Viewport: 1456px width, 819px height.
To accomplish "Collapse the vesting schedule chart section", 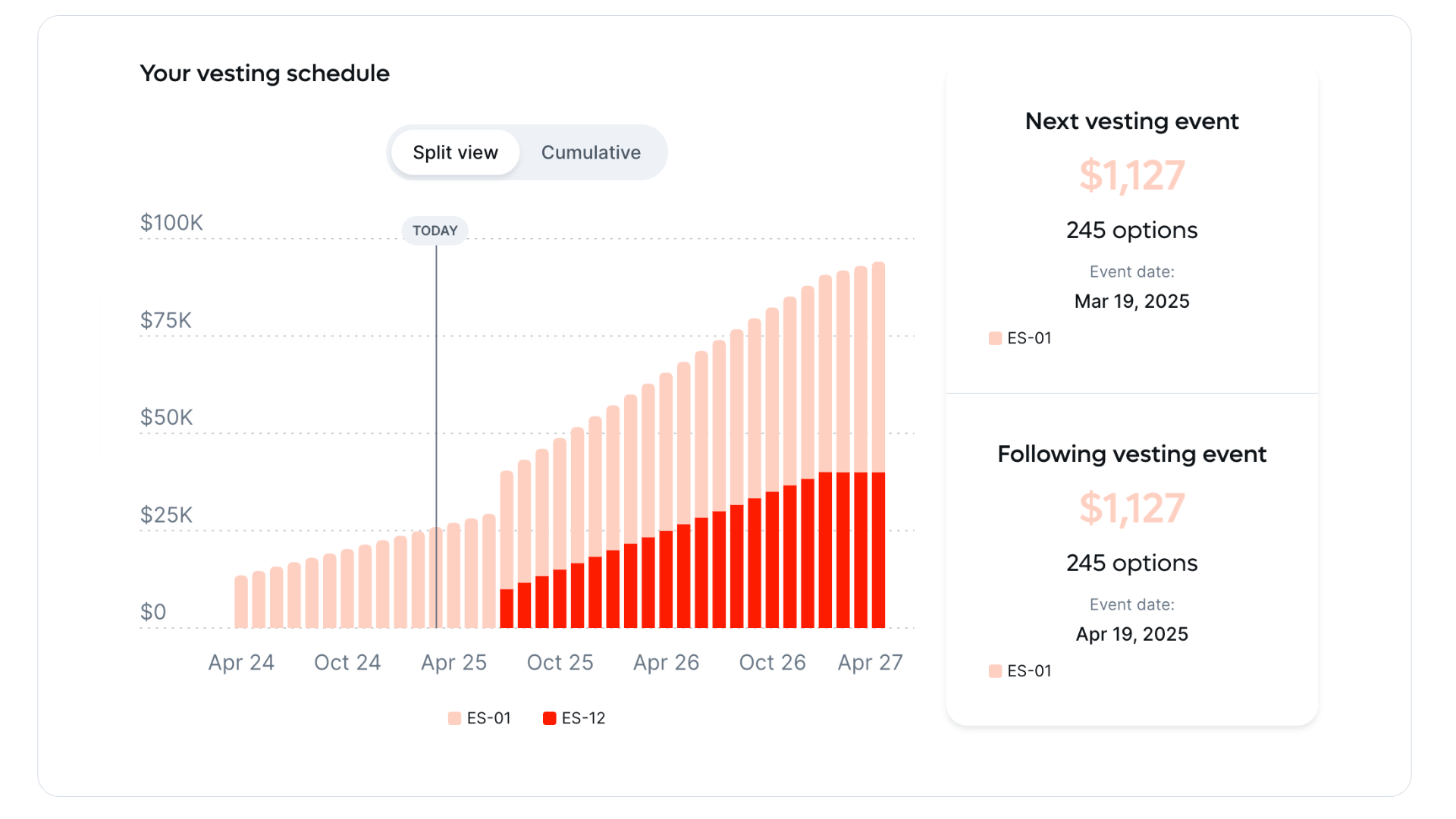I will point(265,73).
